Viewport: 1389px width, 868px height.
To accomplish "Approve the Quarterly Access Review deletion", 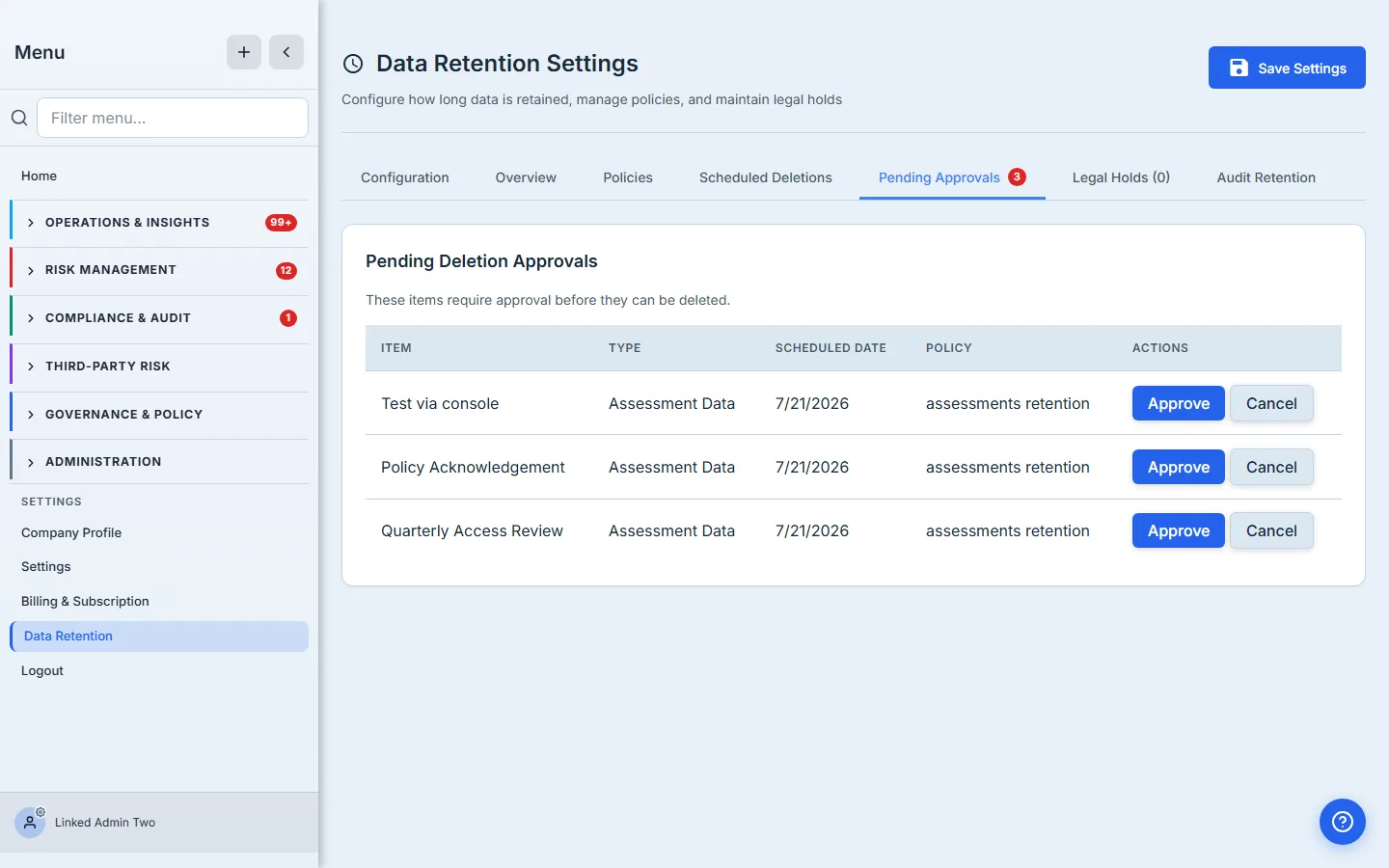I will tap(1179, 530).
